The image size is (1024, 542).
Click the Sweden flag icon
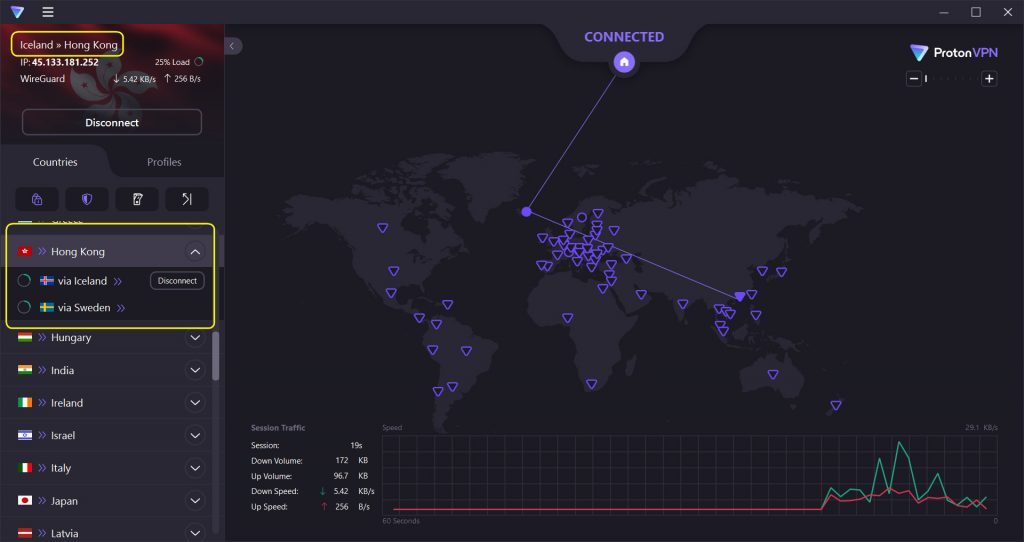click(47, 308)
